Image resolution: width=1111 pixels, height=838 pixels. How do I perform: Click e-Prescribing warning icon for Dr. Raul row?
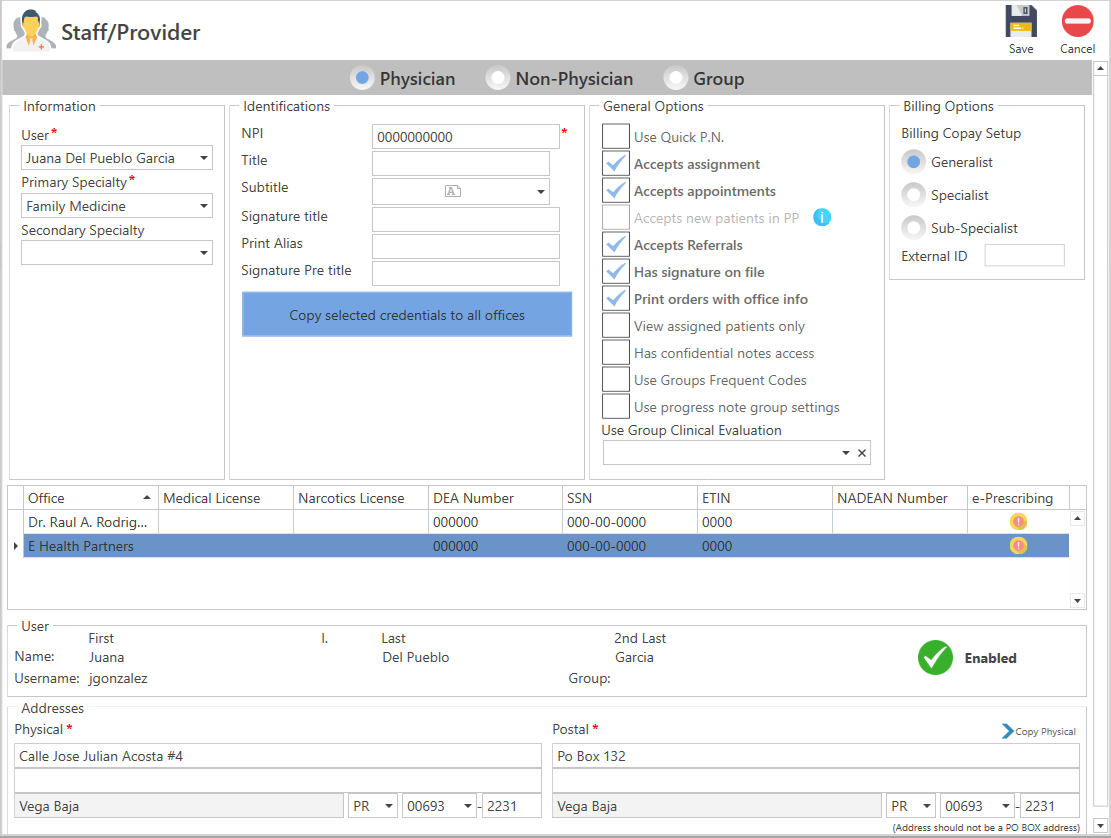(x=1018, y=522)
